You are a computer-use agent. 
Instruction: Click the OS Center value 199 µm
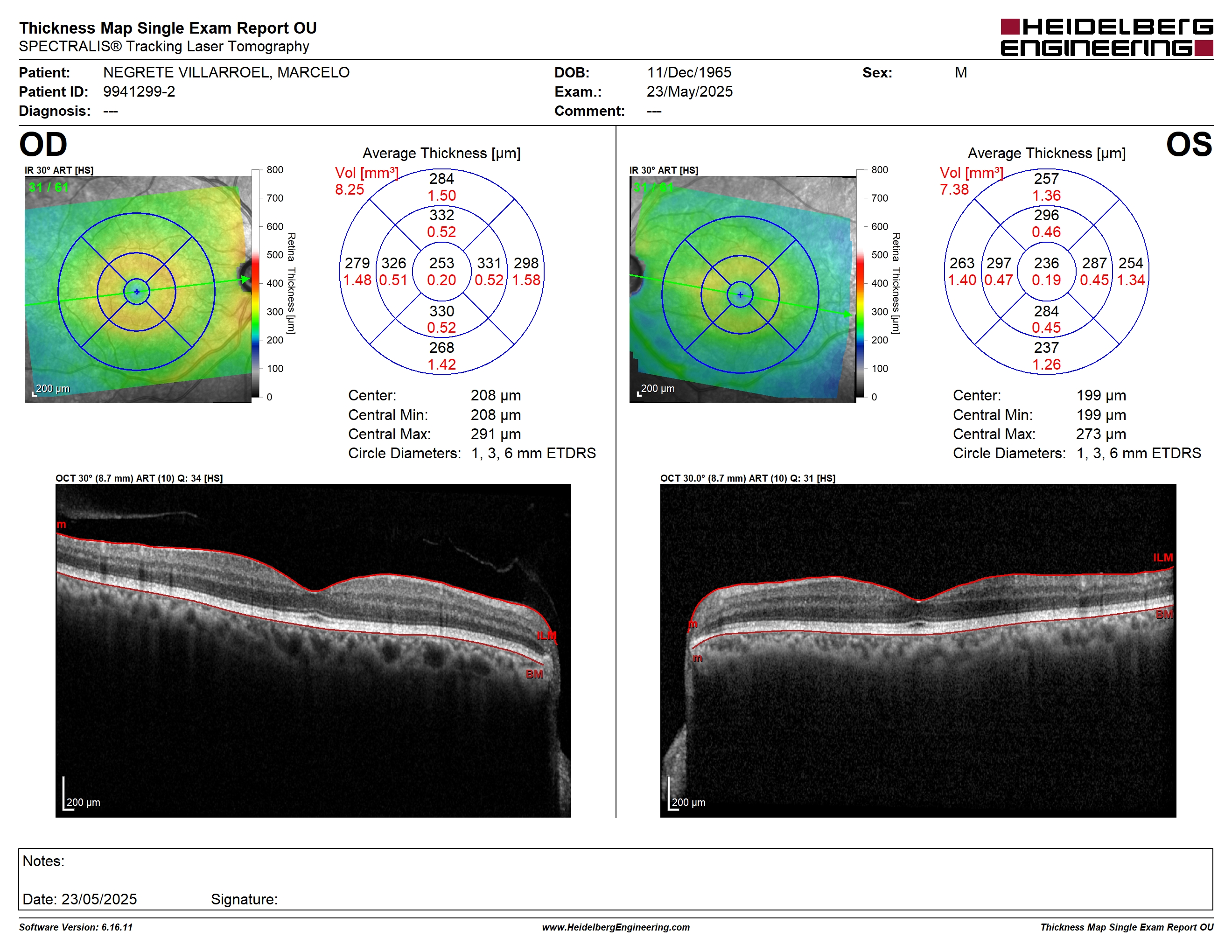pyautogui.click(x=1101, y=396)
